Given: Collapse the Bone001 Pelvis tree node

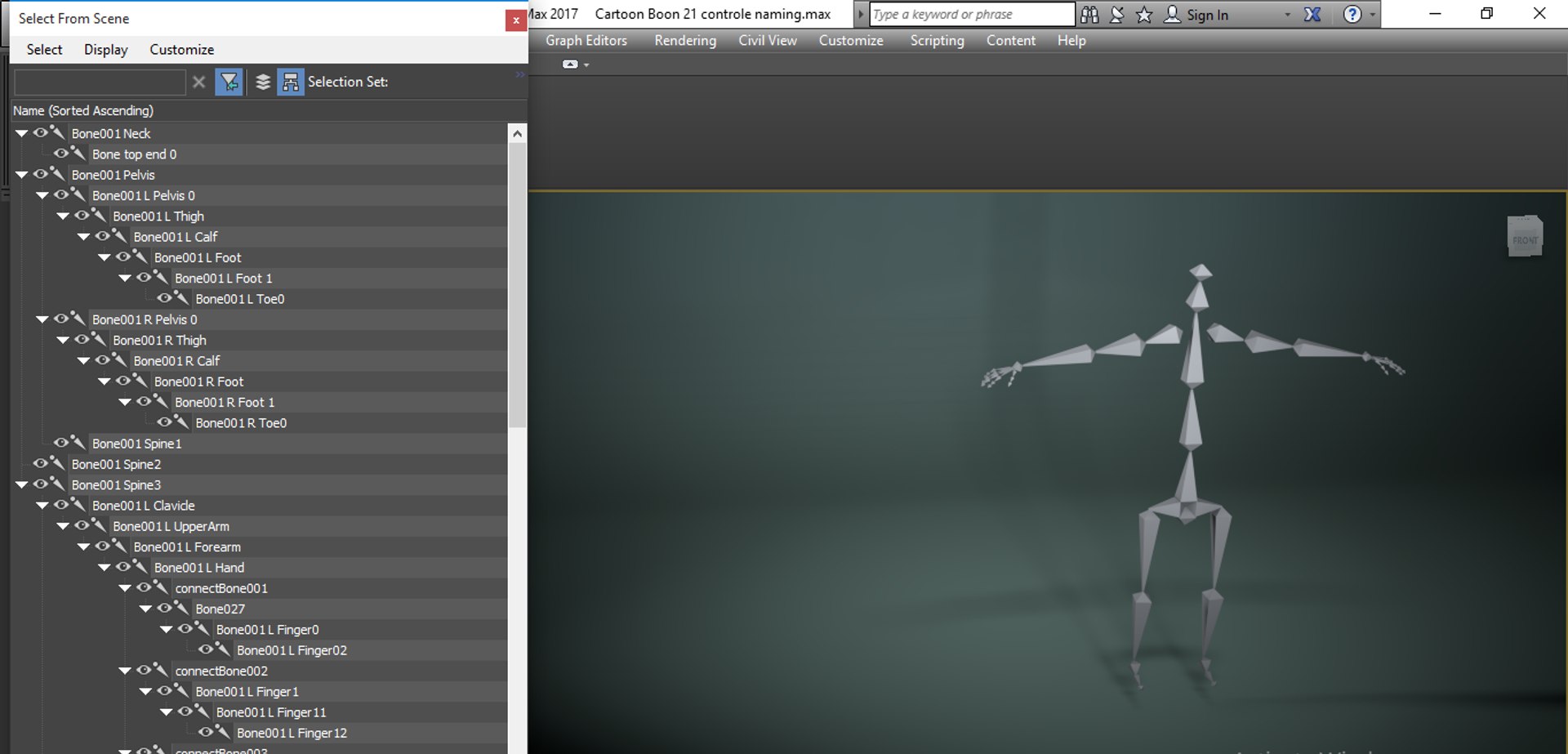Looking at the screenshot, I should 22,175.
